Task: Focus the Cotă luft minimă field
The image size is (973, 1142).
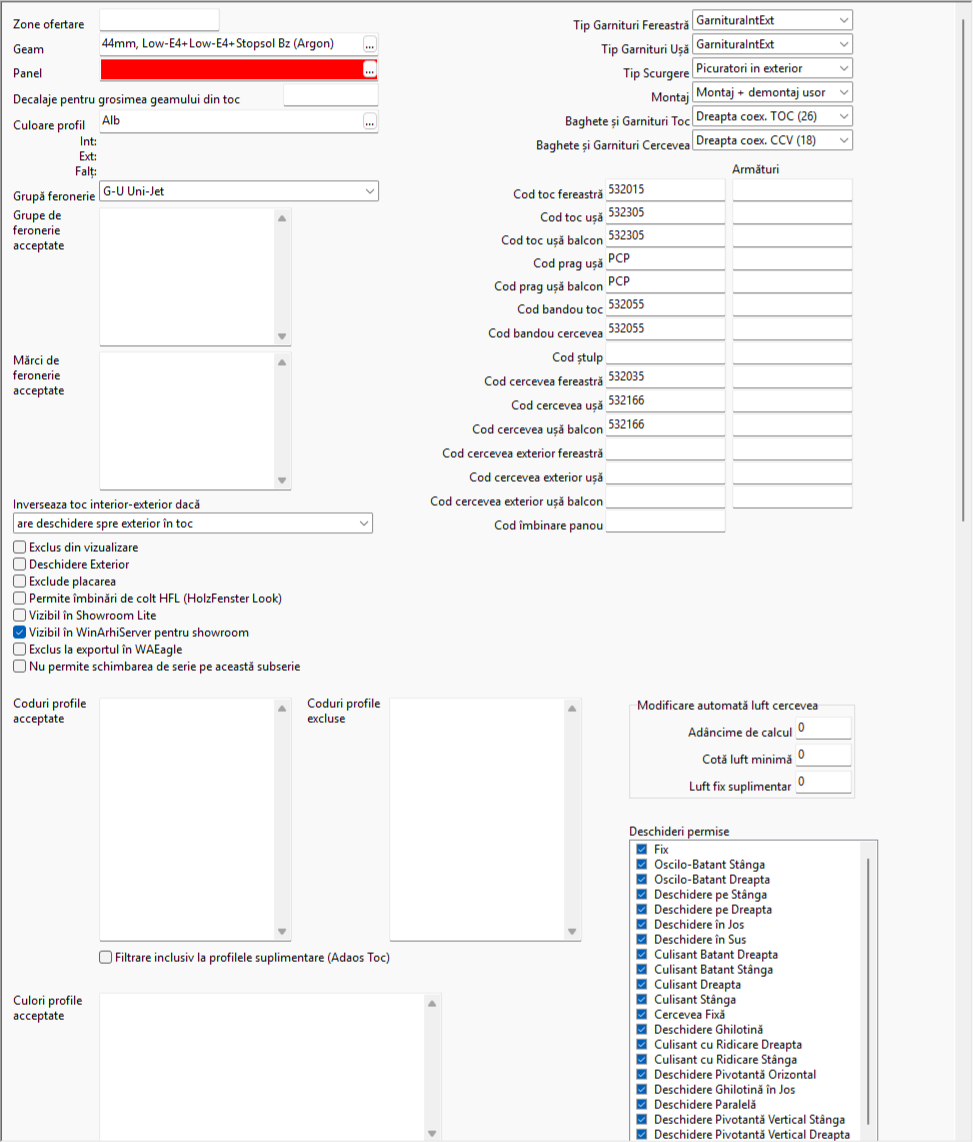Action: [823, 755]
